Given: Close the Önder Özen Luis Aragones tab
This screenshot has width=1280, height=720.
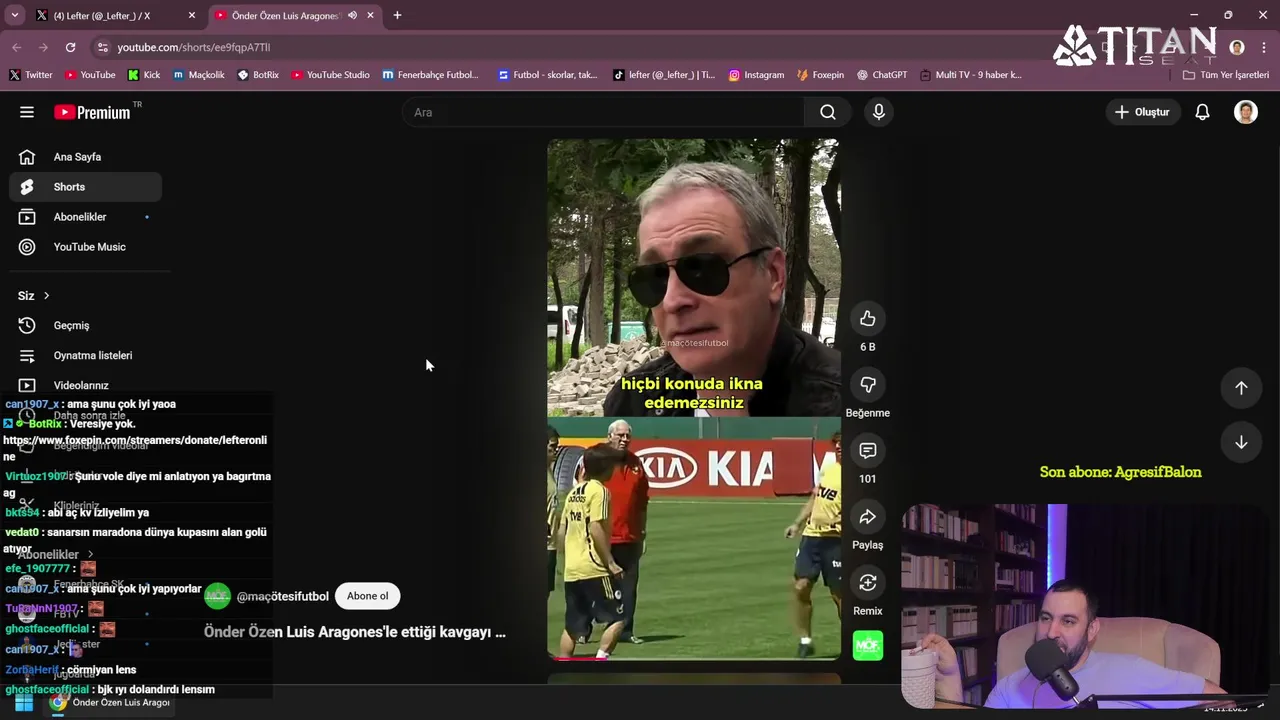Looking at the screenshot, I should click(x=370, y=15).
